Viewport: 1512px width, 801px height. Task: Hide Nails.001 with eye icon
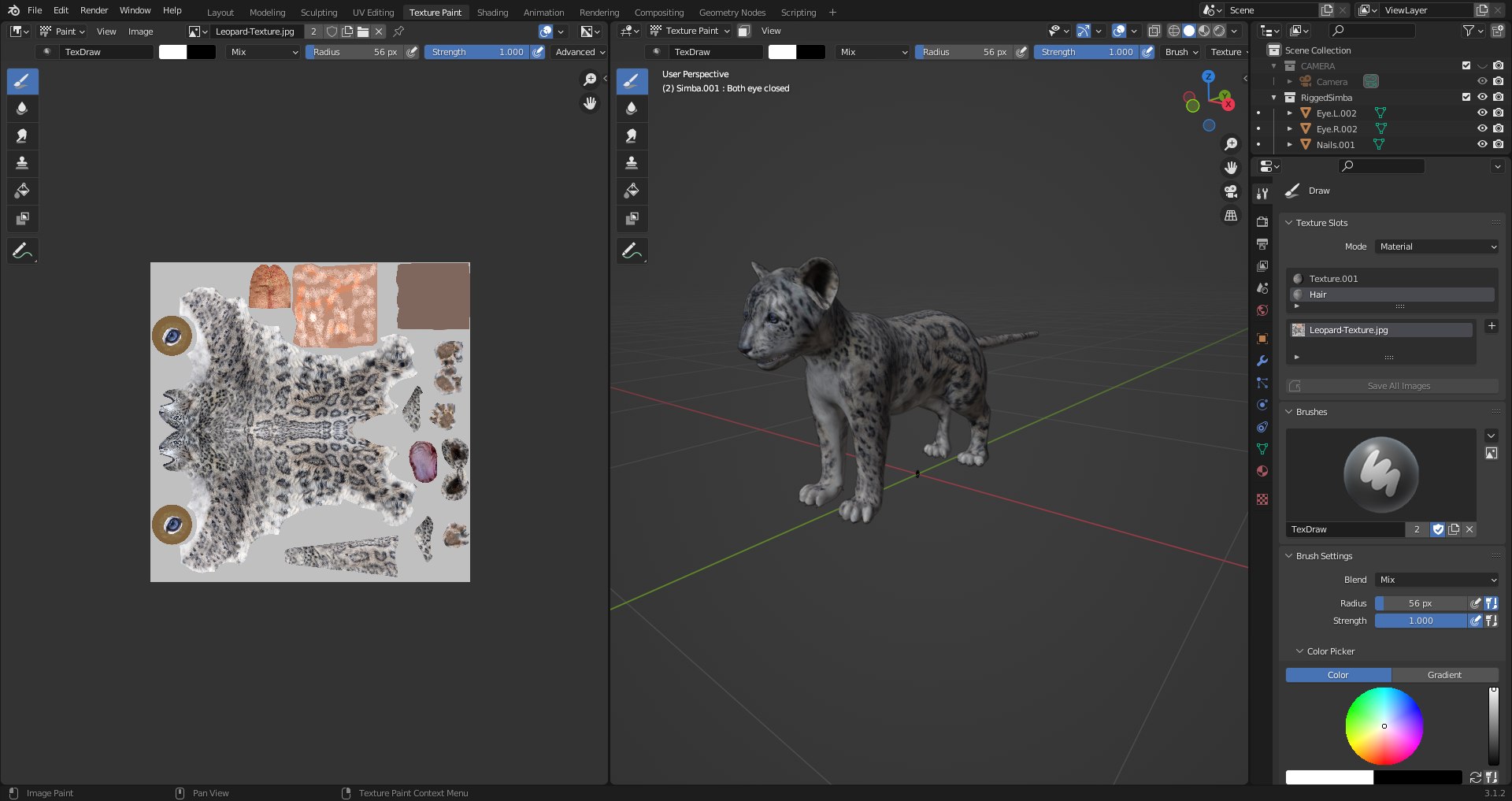tap(1482, 144)
